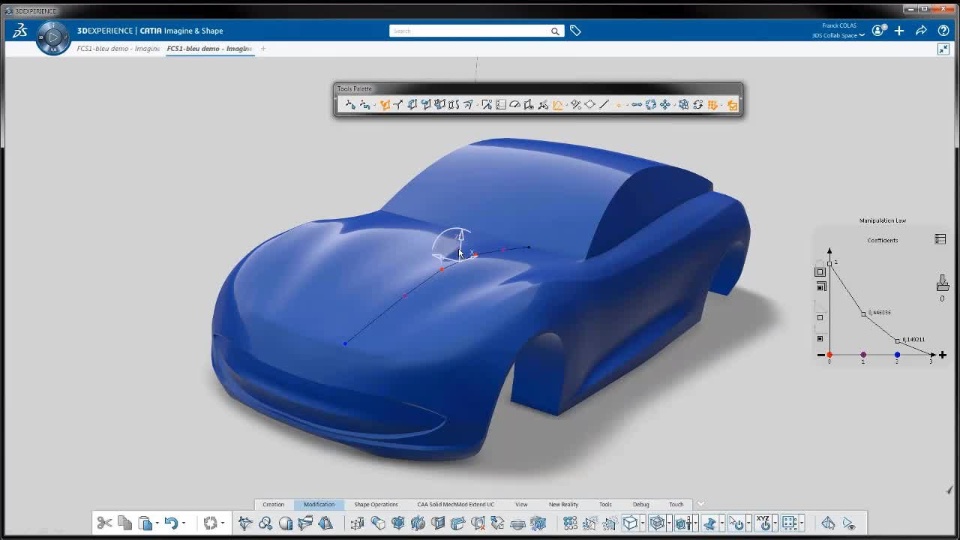The width and height of the screenshot is (960, 540).
Task: Click the ellipse icon in Tools Palette
Action: [514, 105]
